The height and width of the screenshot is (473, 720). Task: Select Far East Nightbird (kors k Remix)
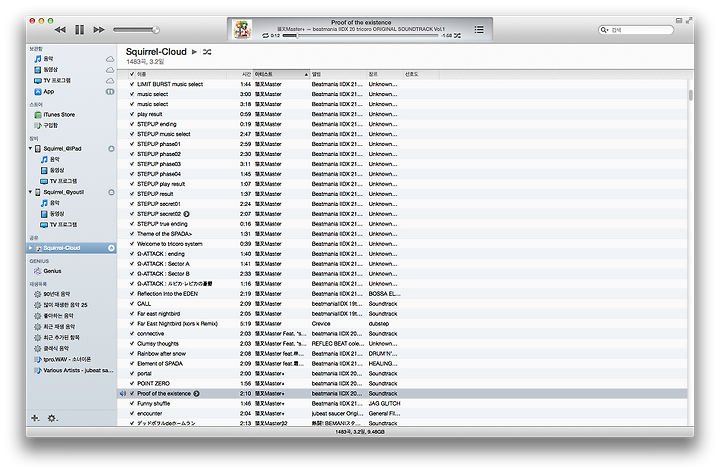tap(402, 323)
